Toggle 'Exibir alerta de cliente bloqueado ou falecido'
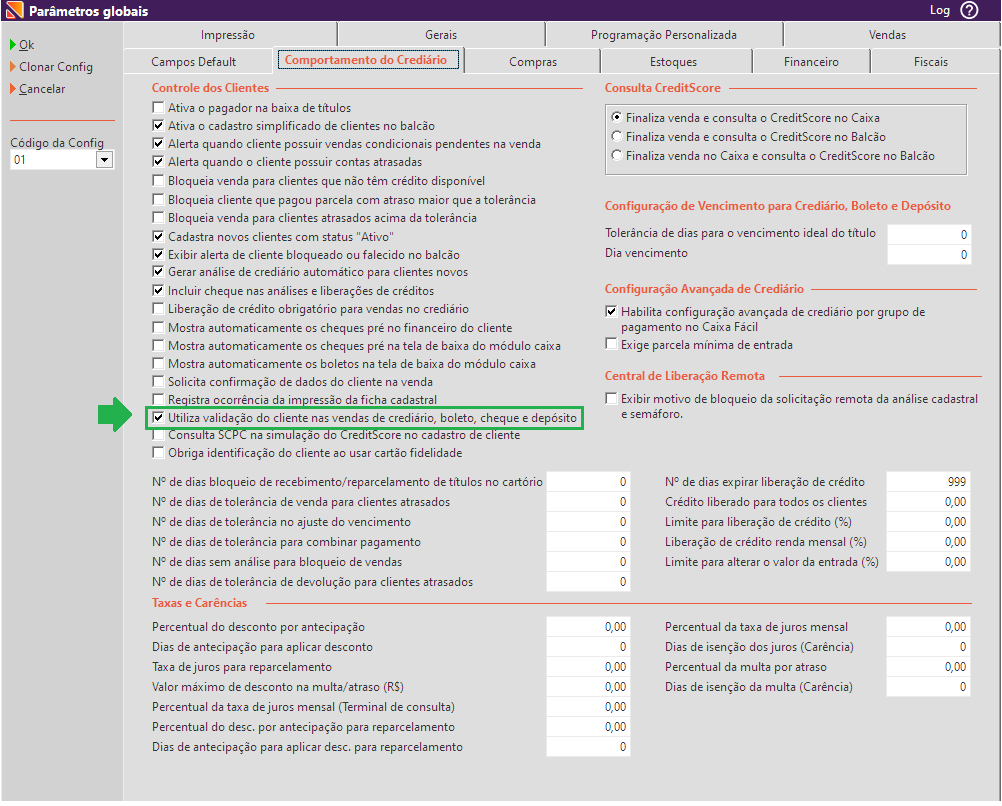This screenshot has width=1002, height=806. (158, 254)
